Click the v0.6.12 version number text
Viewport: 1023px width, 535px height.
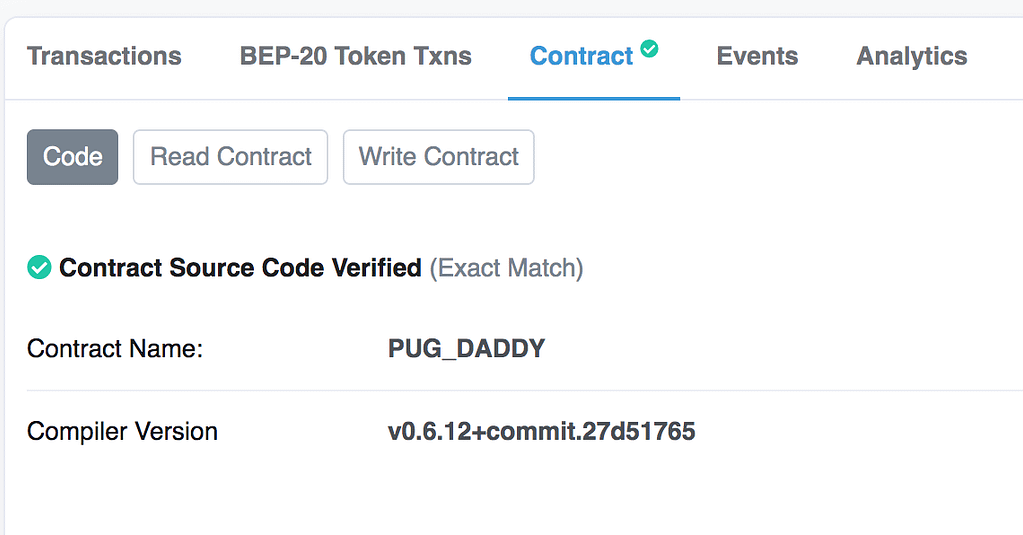429,431
